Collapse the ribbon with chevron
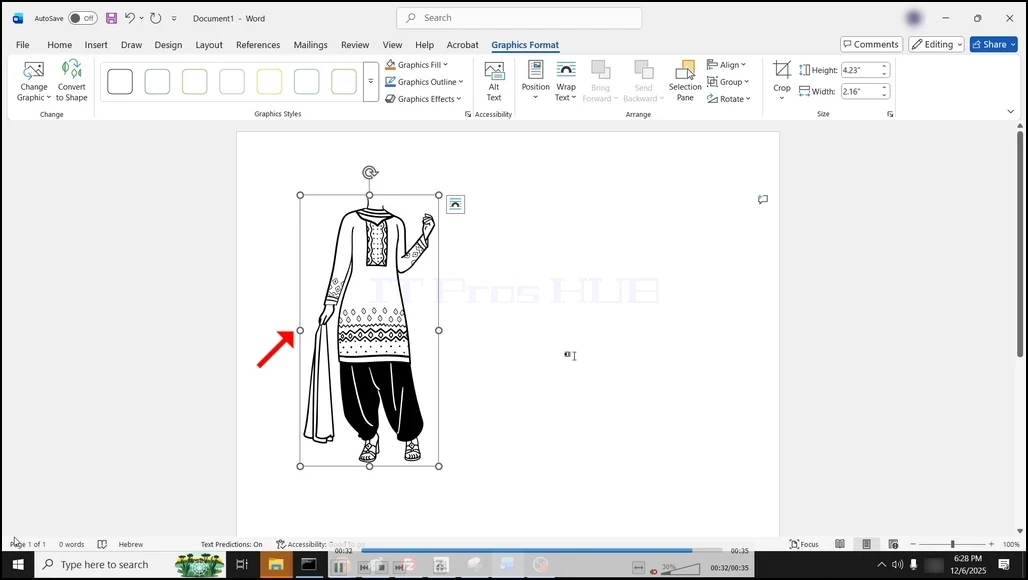Screen dimensions: 1028x580 1010,111
